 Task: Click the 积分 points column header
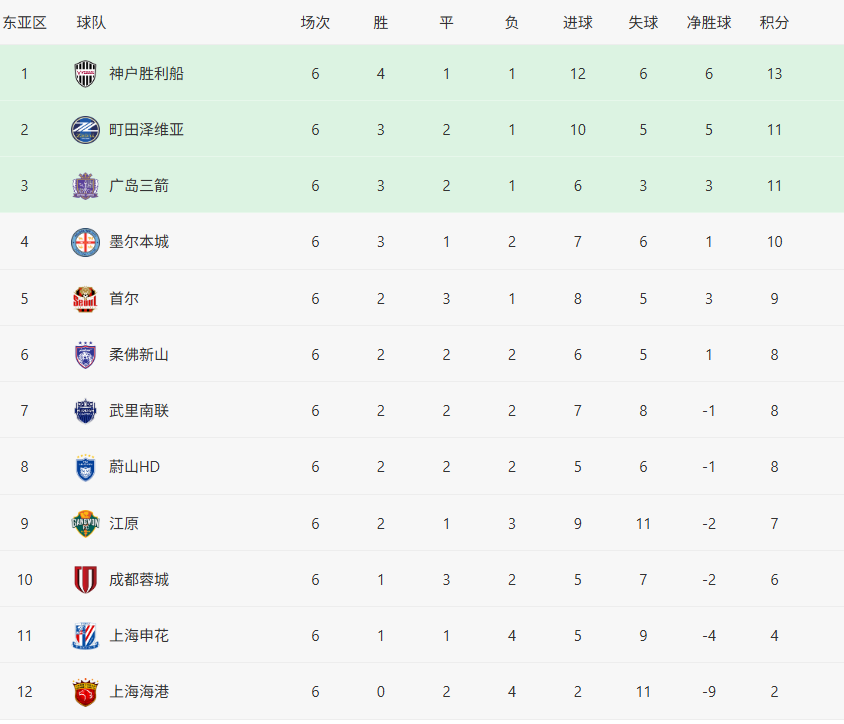[x=774, y=22]
